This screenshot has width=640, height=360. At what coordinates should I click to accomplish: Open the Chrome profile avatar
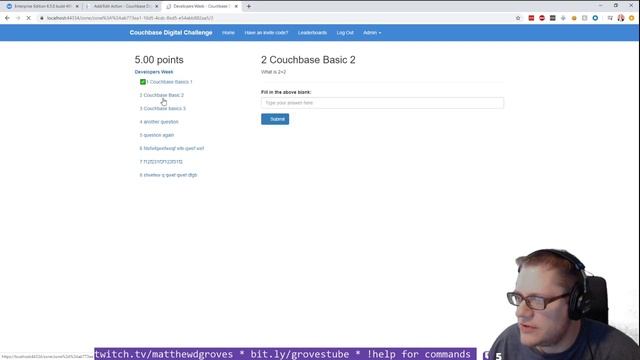621,18
